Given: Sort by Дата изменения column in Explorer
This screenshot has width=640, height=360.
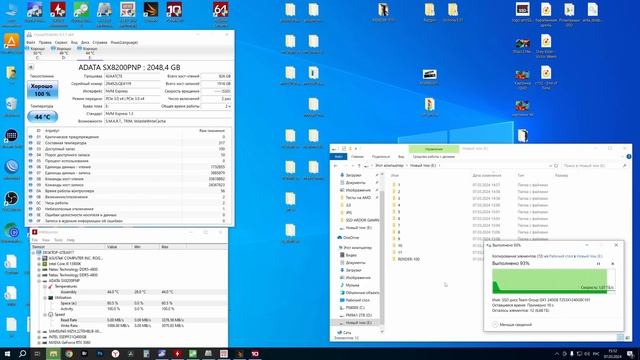Looking at the screenshot, I should [x=487, y=176].
